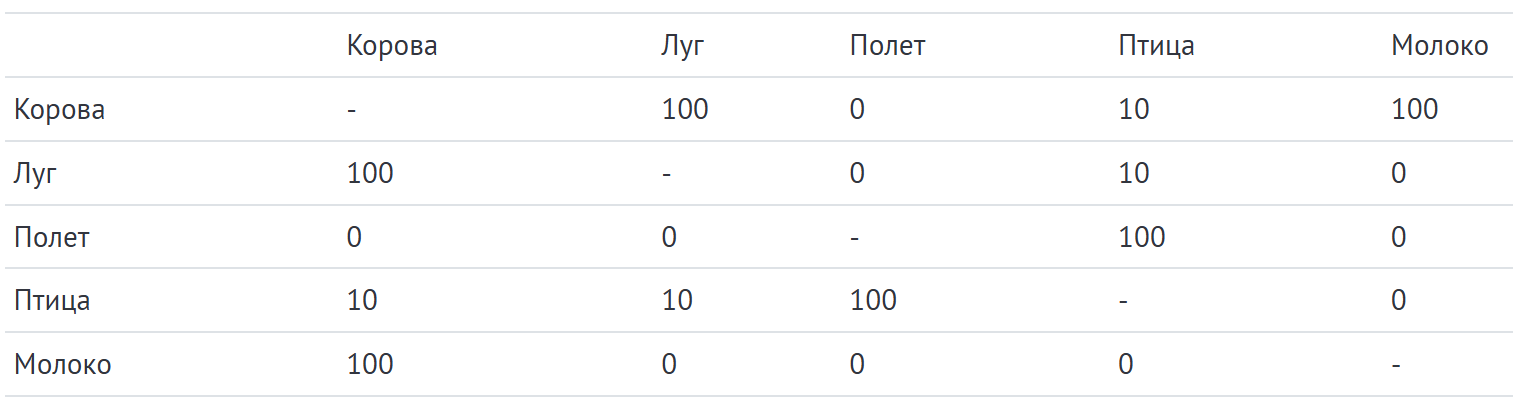
Task: Click the 10 in Корова row, Птица column
Action: 1134,110
